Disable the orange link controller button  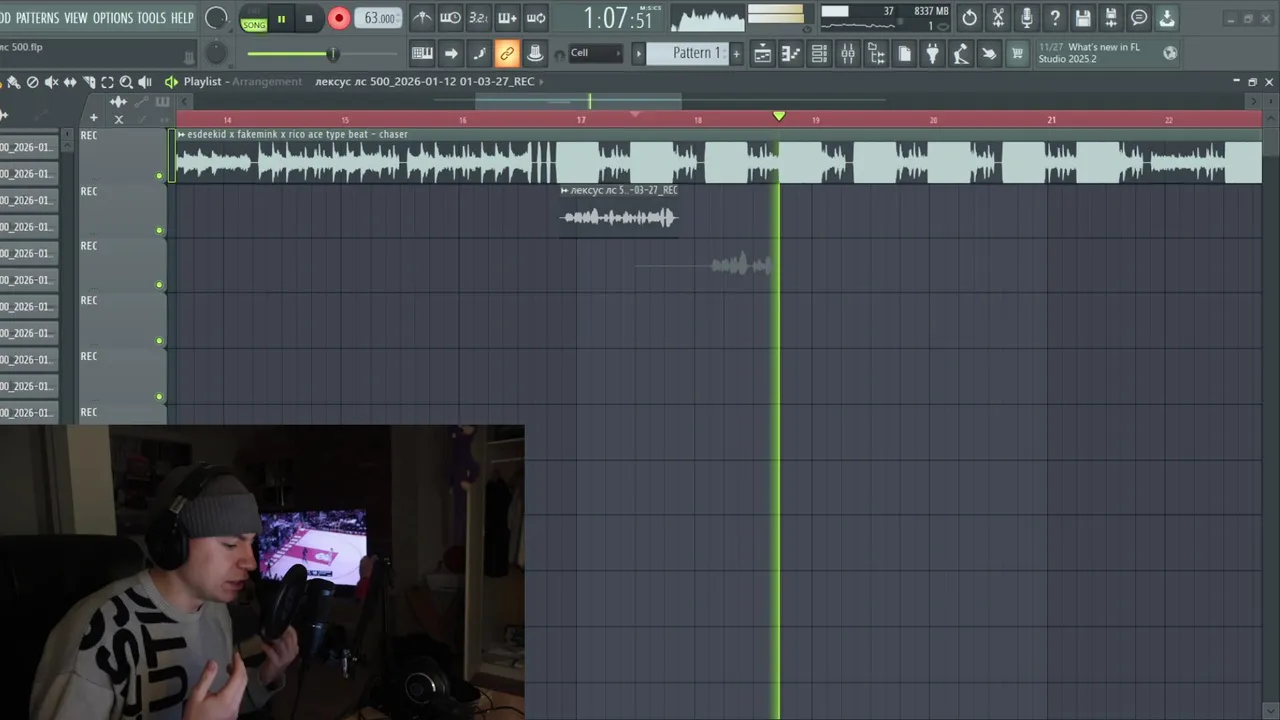pos(507,53)
